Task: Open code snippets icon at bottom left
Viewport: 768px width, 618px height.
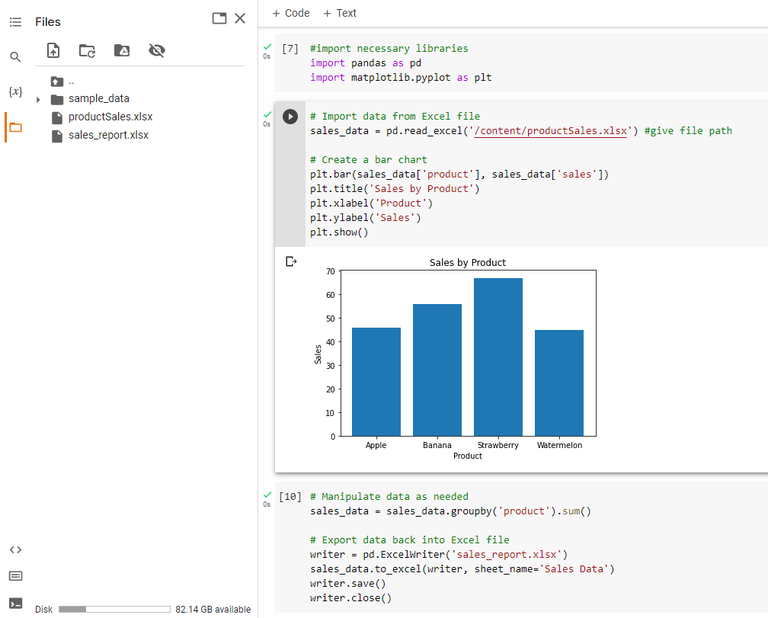Action: tap(15, 549)
